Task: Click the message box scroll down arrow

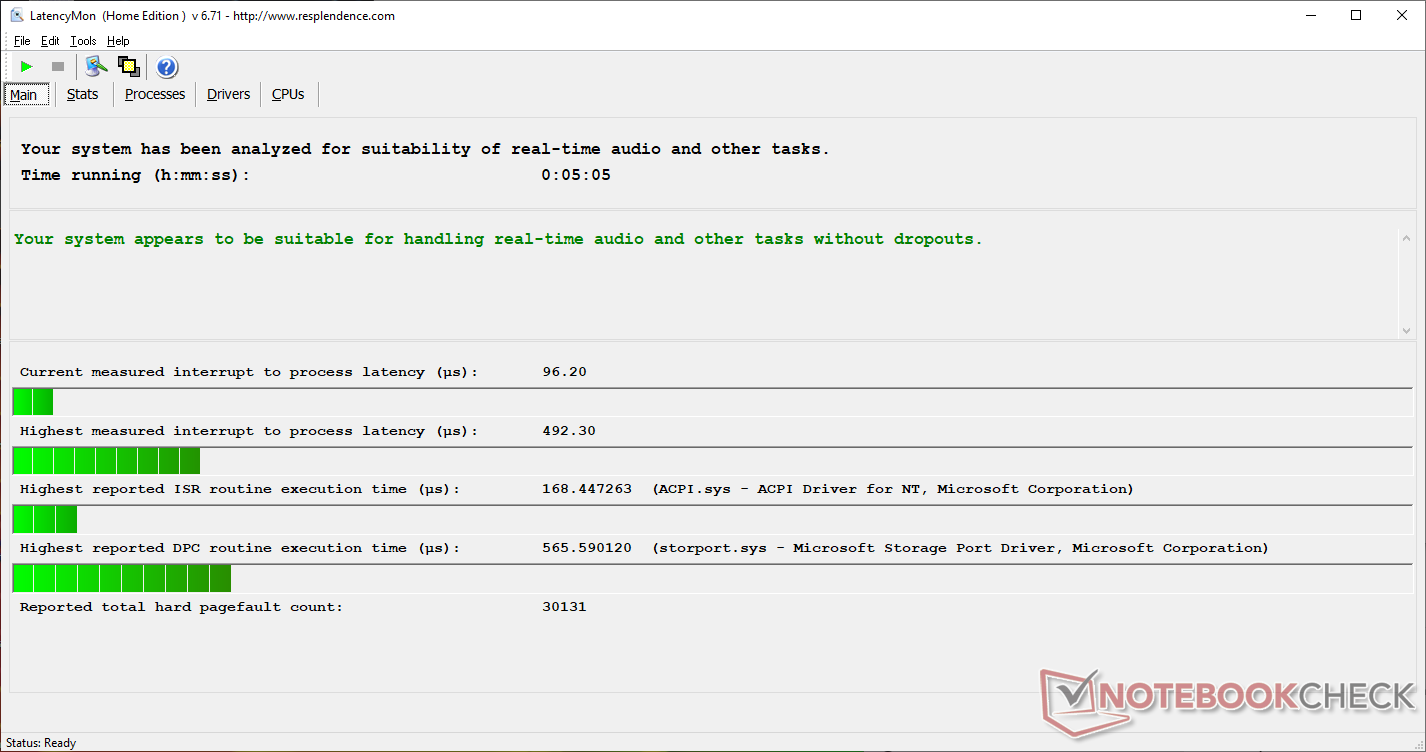Action: [1406, 329]
